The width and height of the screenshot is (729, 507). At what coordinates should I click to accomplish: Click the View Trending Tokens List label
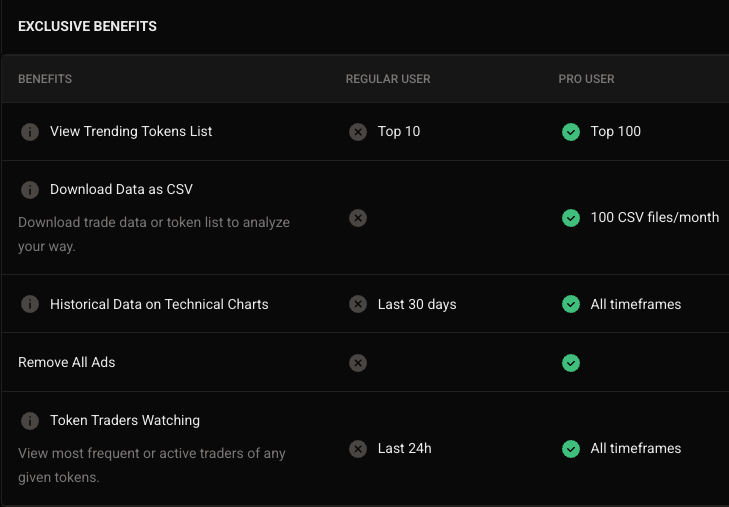131,132
